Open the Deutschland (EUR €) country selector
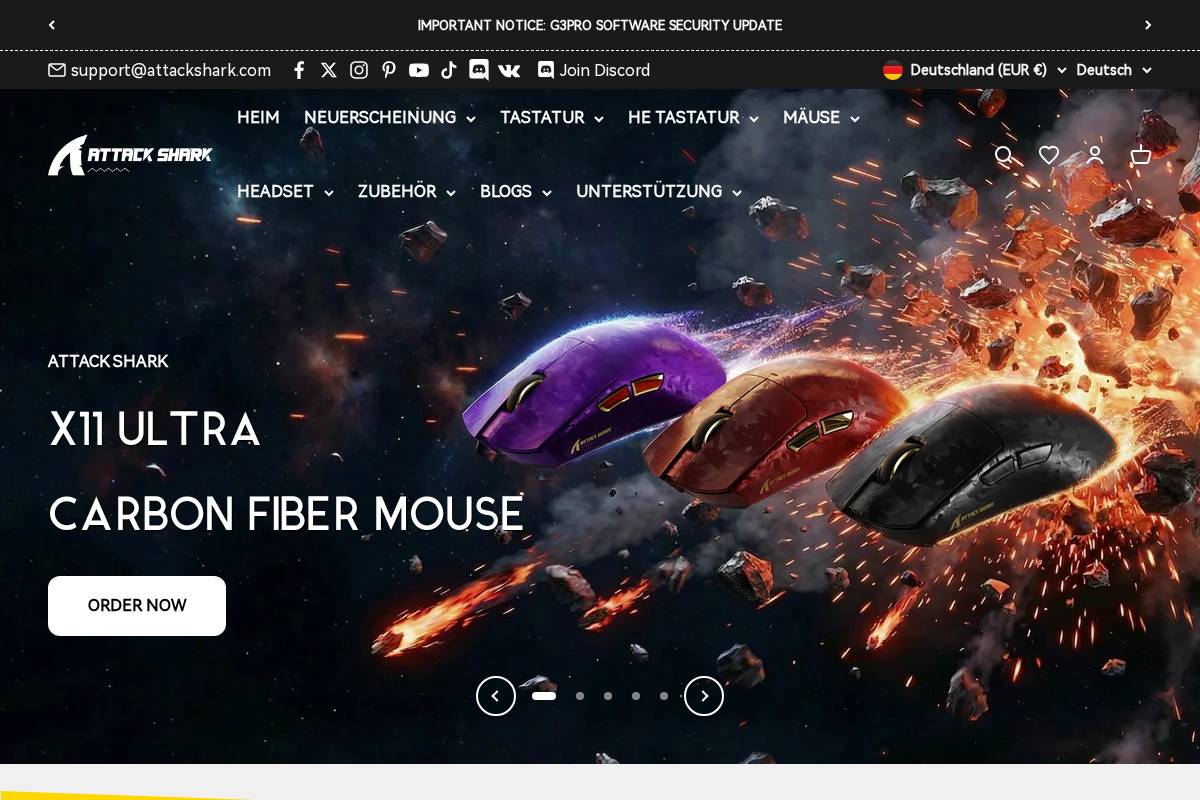The image size is (1200, 800). (x=975, y=70)
